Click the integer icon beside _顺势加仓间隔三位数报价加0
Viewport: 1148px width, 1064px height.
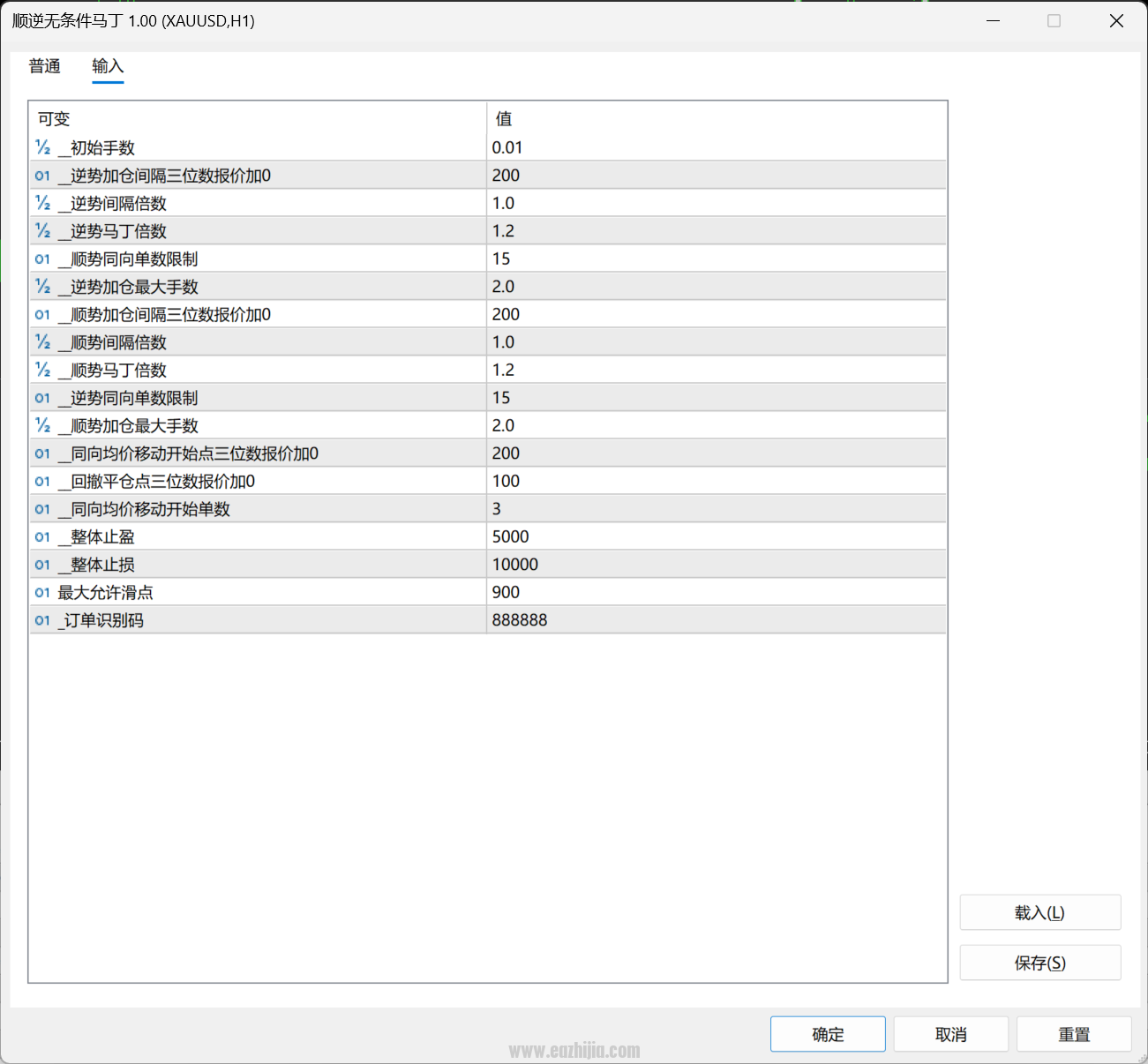[x=42, y=314]
